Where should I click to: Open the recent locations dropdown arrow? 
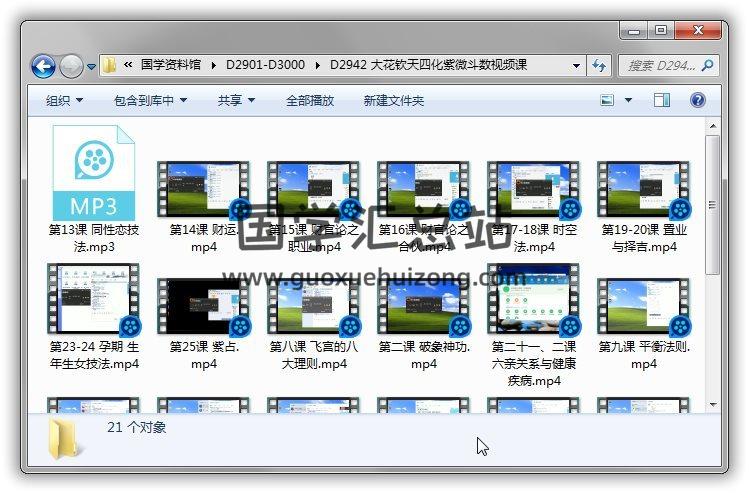91,67
